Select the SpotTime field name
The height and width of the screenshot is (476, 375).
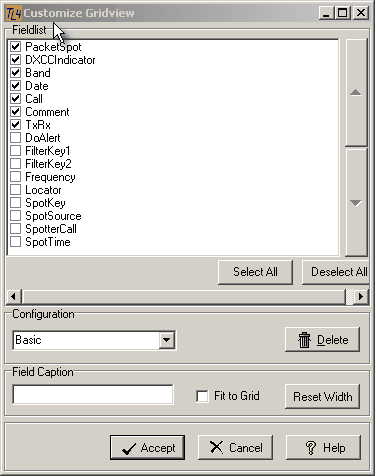pos(48,242)
